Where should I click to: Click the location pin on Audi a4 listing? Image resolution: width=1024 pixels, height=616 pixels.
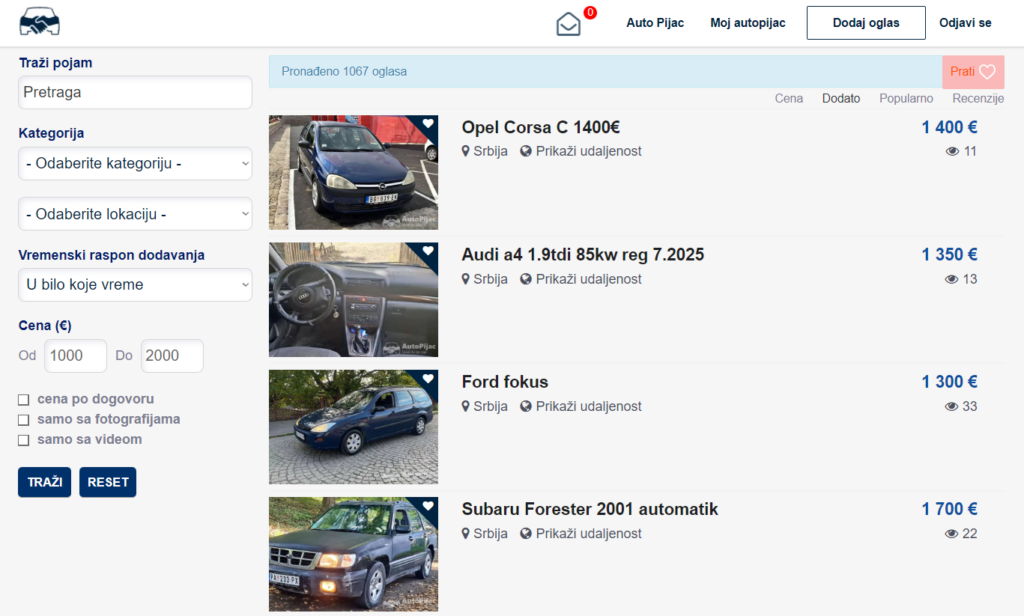coord(466,279)
